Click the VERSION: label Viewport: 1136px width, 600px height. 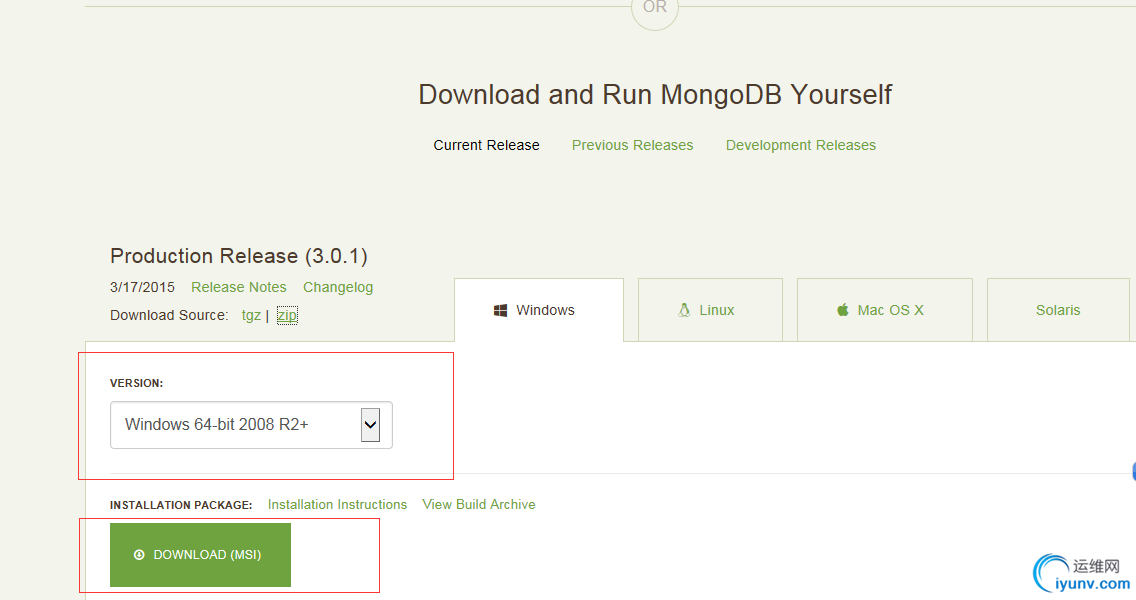pos(137,383)
